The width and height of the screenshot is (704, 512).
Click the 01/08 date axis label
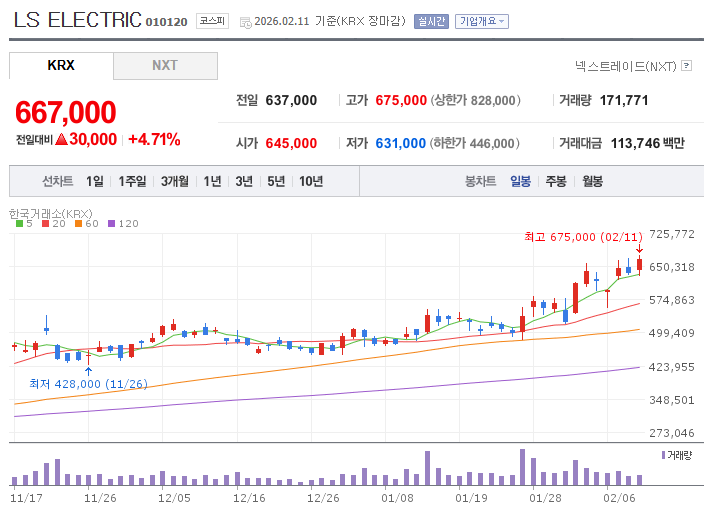pyautogui.click(x=397, y=498)
